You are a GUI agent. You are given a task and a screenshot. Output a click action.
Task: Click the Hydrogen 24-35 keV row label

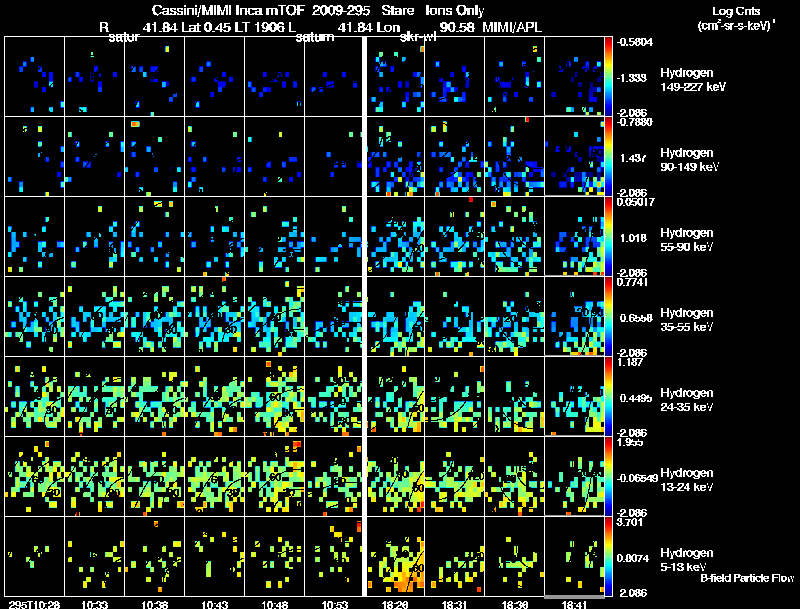coord(687,400)
